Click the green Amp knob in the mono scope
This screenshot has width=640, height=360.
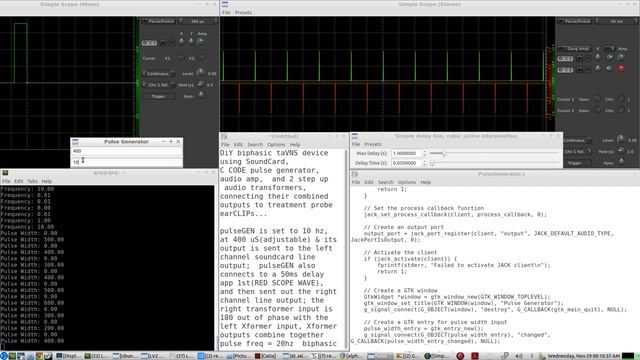201,42
